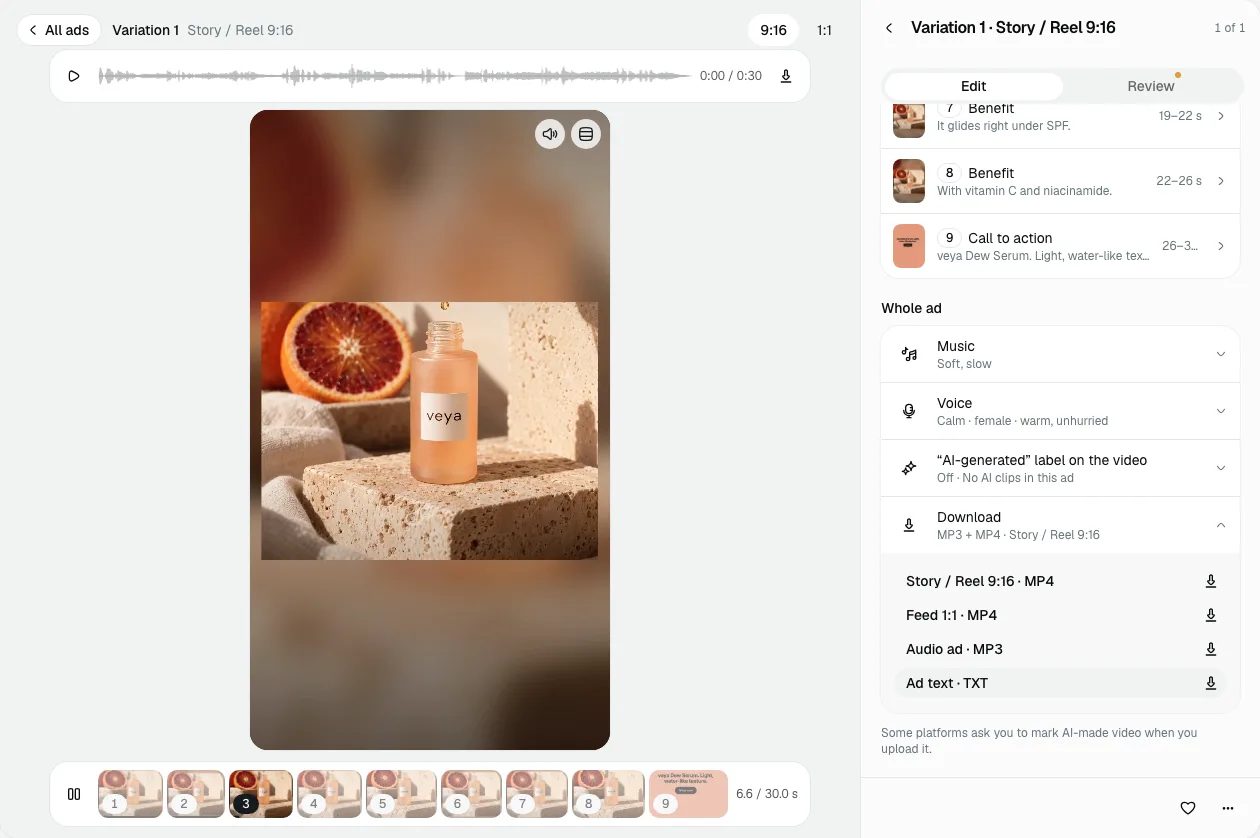1260x838 pixels.
Task: Click the "0:00 / 0:30" audio time readout
Action: (731, 76)
